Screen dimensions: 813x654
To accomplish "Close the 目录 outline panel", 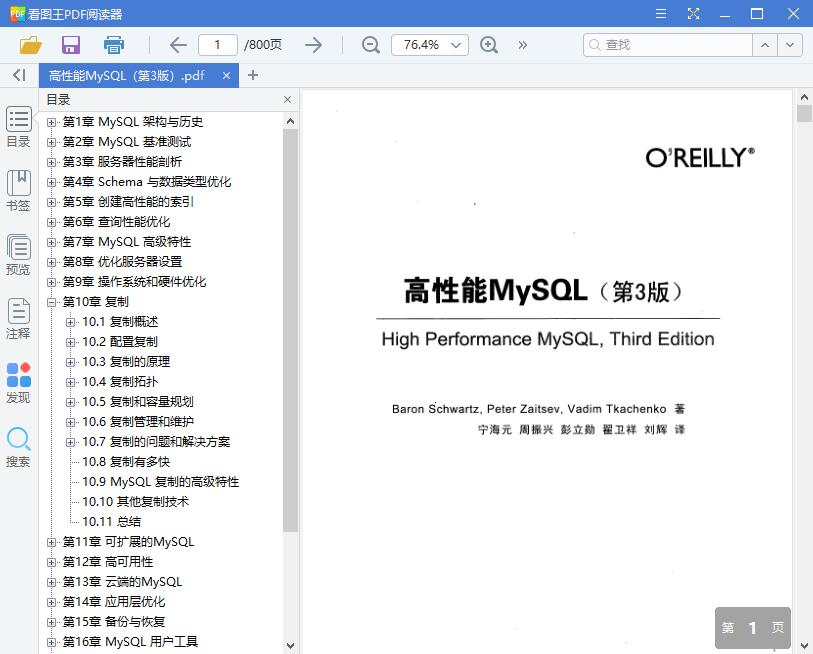I will coord(287,100).
